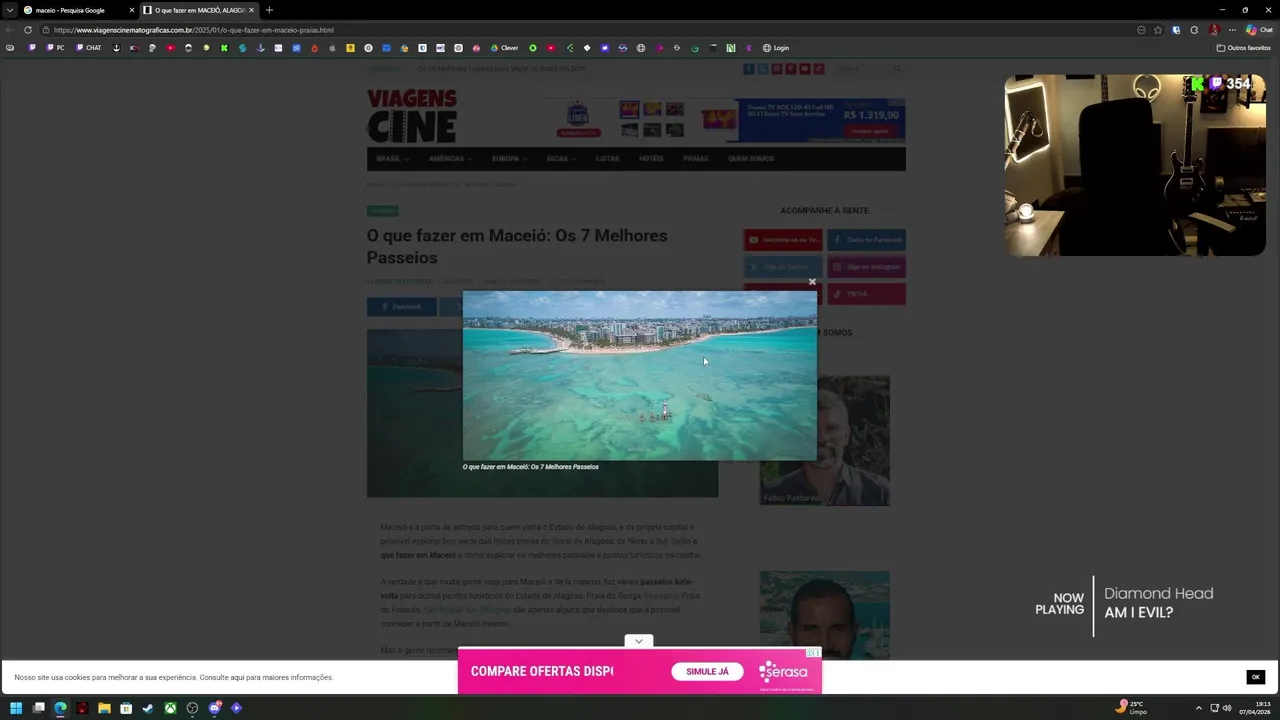Viewport: 1280px width, 720px height.
Task: Open the BRASIL menu on the site navbar
Action: [392, 158]
